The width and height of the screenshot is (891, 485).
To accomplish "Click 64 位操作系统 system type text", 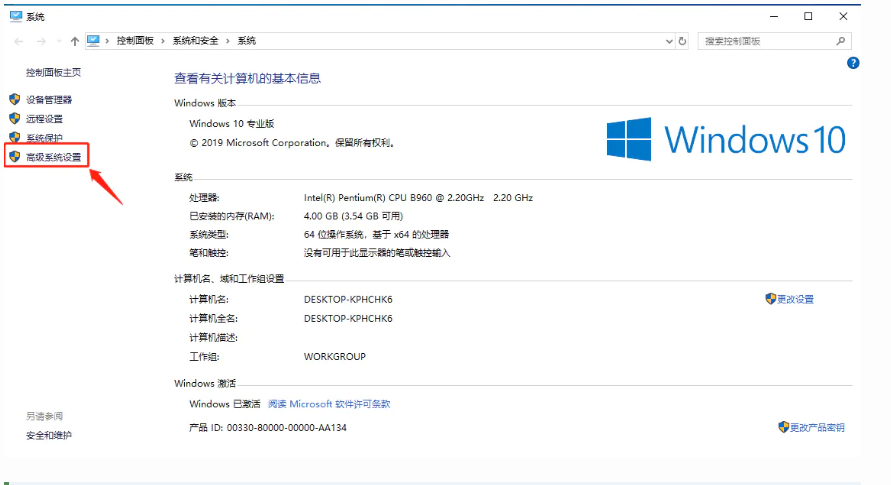I will (376, 235).
